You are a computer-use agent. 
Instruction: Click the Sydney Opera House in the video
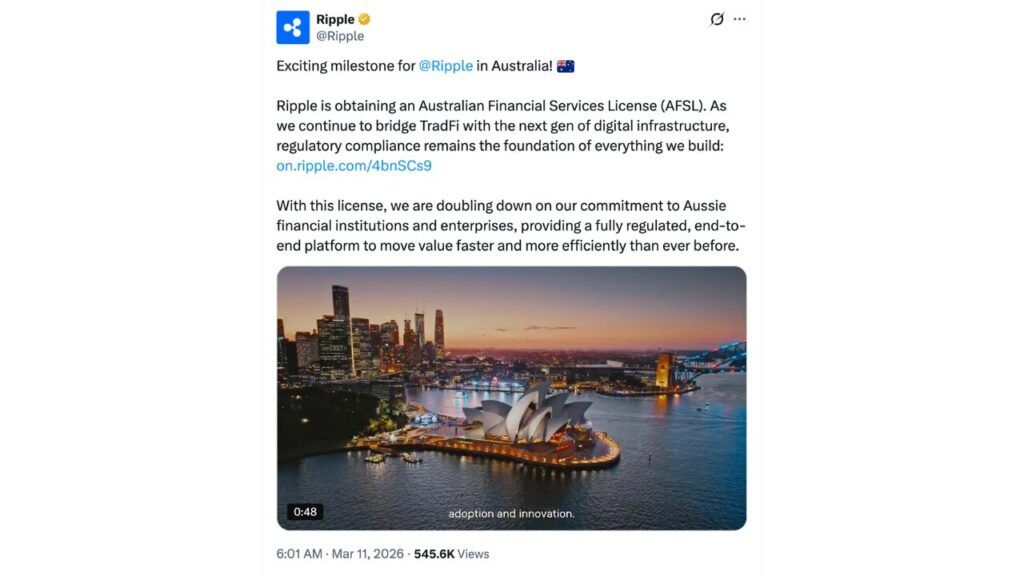pyautogui.click(x=522, y=416)
